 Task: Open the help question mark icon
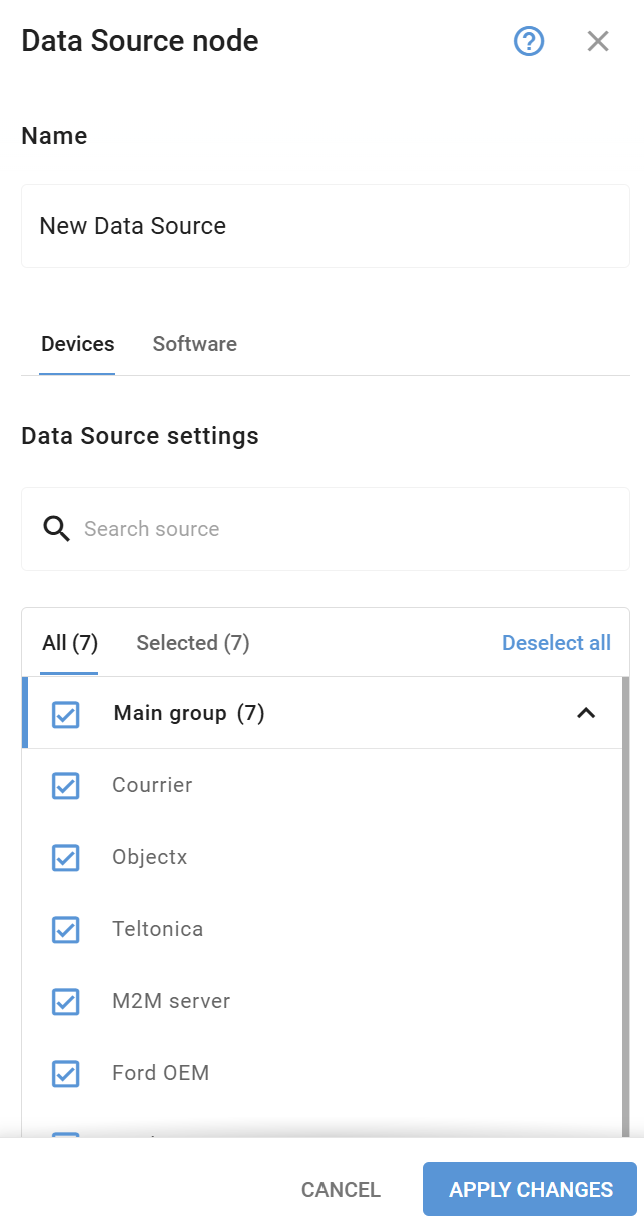tap(529, 41)
